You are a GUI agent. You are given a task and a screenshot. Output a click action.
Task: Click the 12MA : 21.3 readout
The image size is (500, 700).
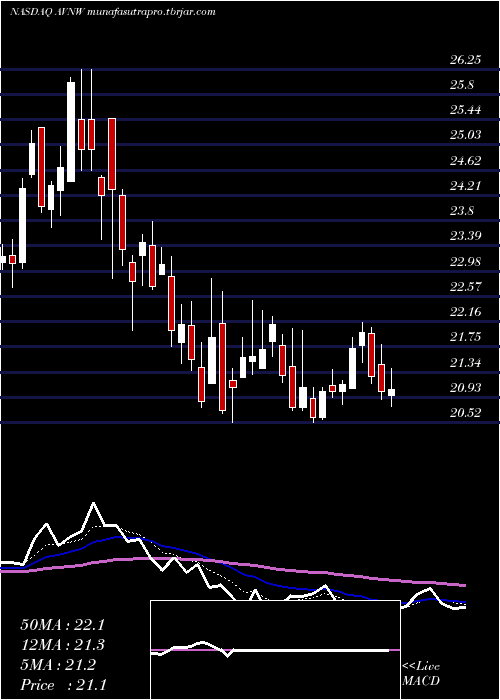click(x=63, y=645)
